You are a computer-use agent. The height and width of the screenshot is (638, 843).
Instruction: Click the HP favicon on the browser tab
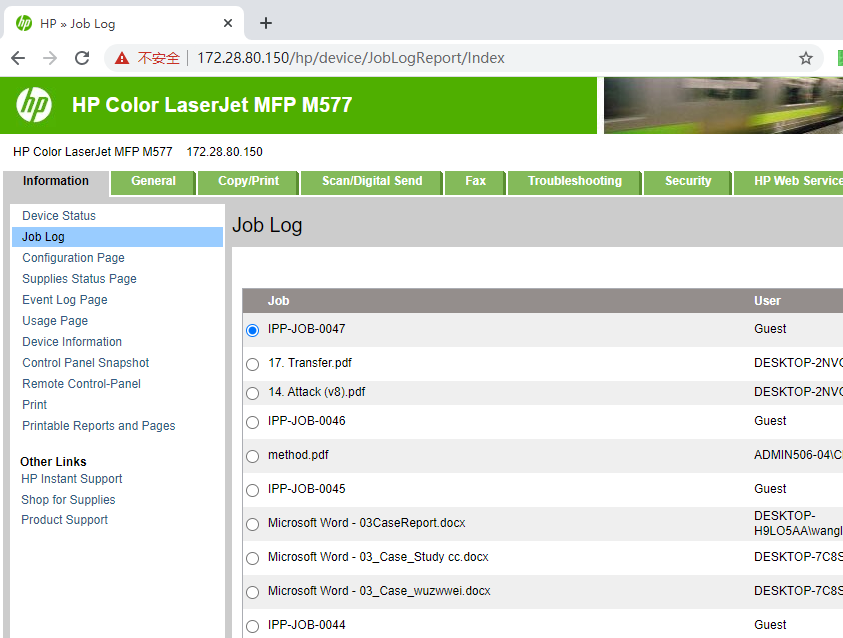(x=22, y=22)
